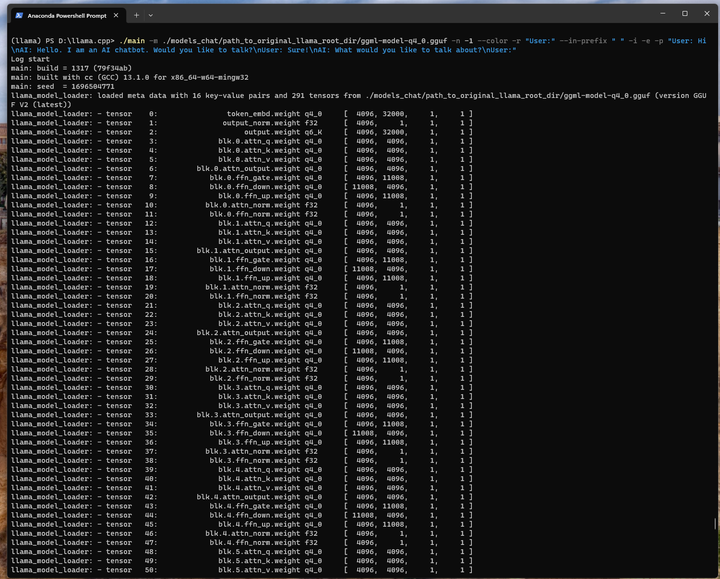720x579 pixels.
Task: Click 'blk.0.ffn_gate.weight' tensor row
Action: coord(242,178)
